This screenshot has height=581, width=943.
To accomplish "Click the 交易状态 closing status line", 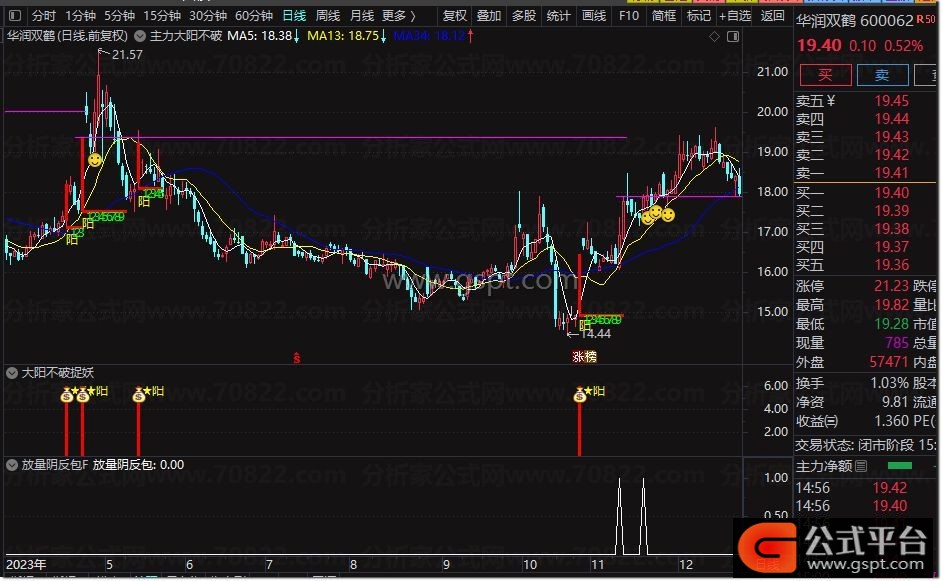I will tap(865, 445).
